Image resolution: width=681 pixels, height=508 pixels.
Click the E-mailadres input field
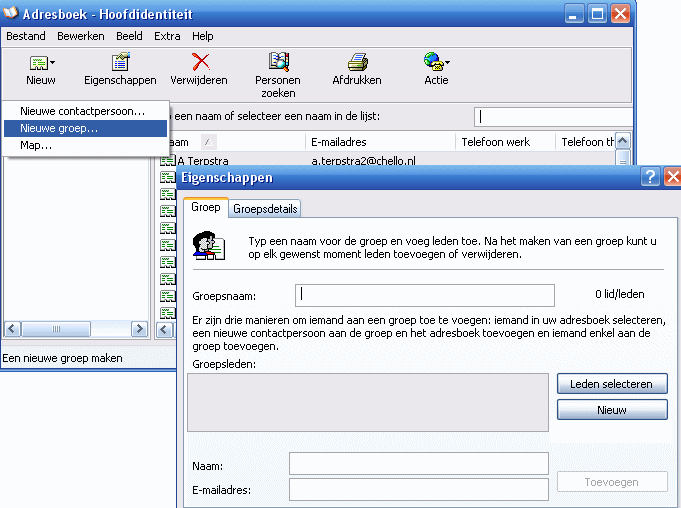click(x=418, y=489)
